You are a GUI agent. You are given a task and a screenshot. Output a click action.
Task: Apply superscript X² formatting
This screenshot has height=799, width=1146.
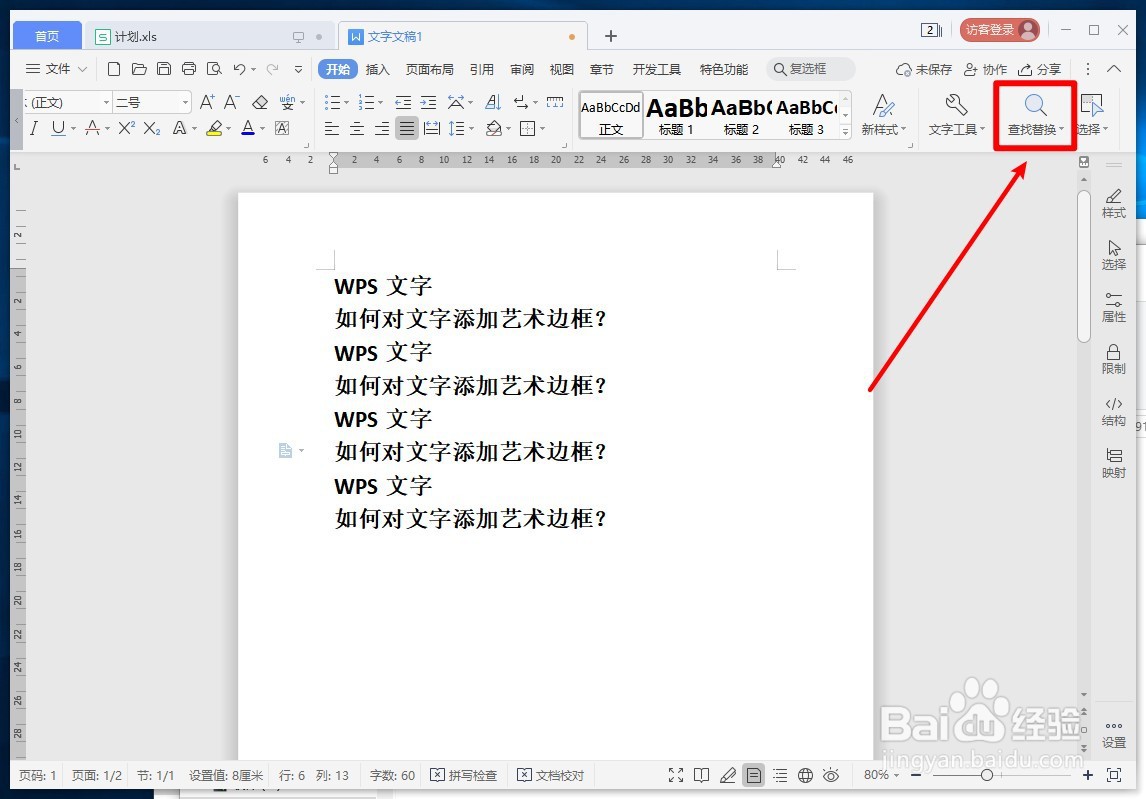coord(126,129)
